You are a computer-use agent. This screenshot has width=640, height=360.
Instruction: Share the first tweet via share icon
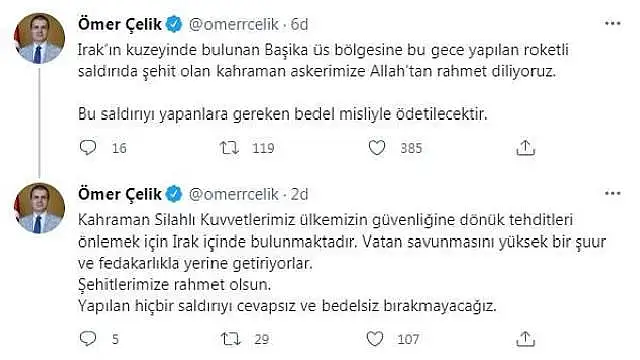point(525,147)
